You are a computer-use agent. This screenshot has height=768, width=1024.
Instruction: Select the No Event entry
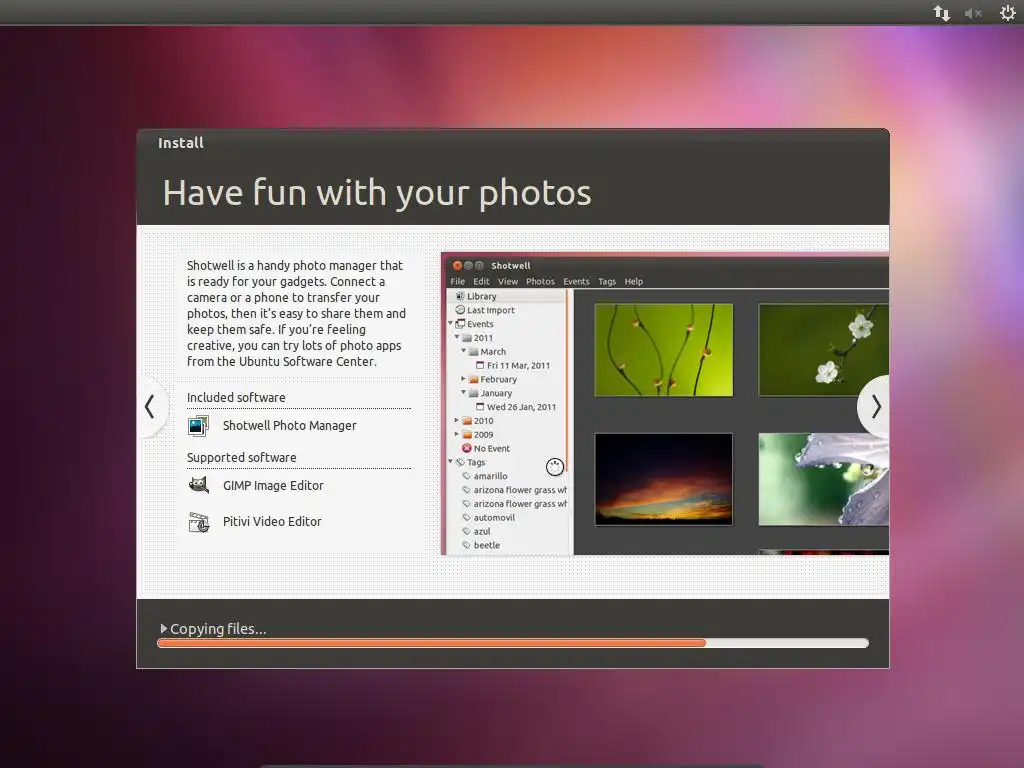point(491,449)
